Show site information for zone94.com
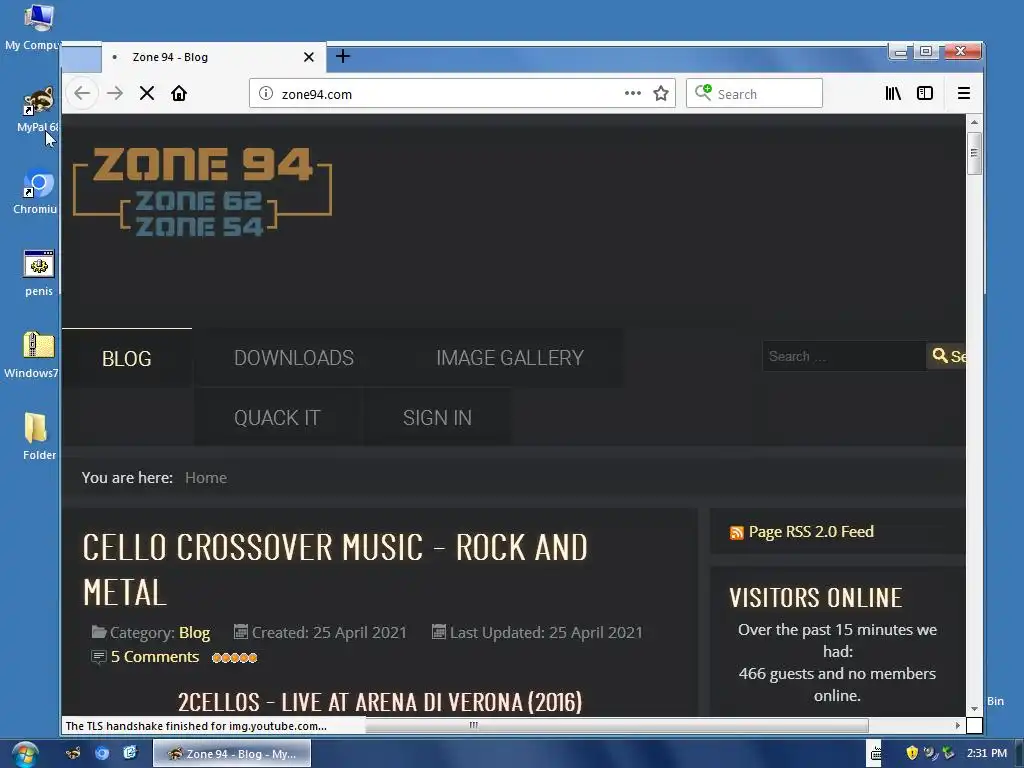 pos(266,93)
